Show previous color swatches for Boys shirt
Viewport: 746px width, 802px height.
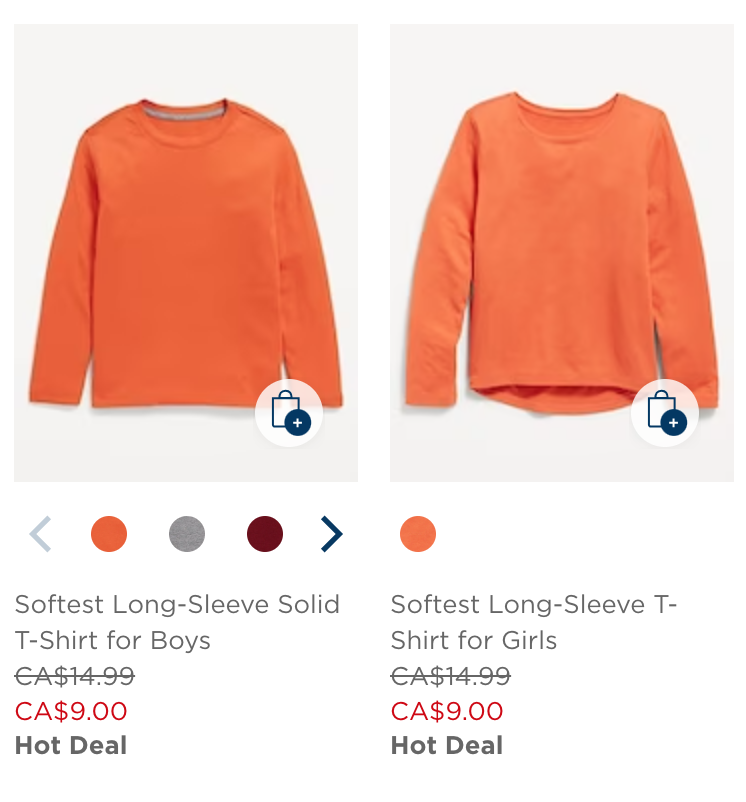40,534
